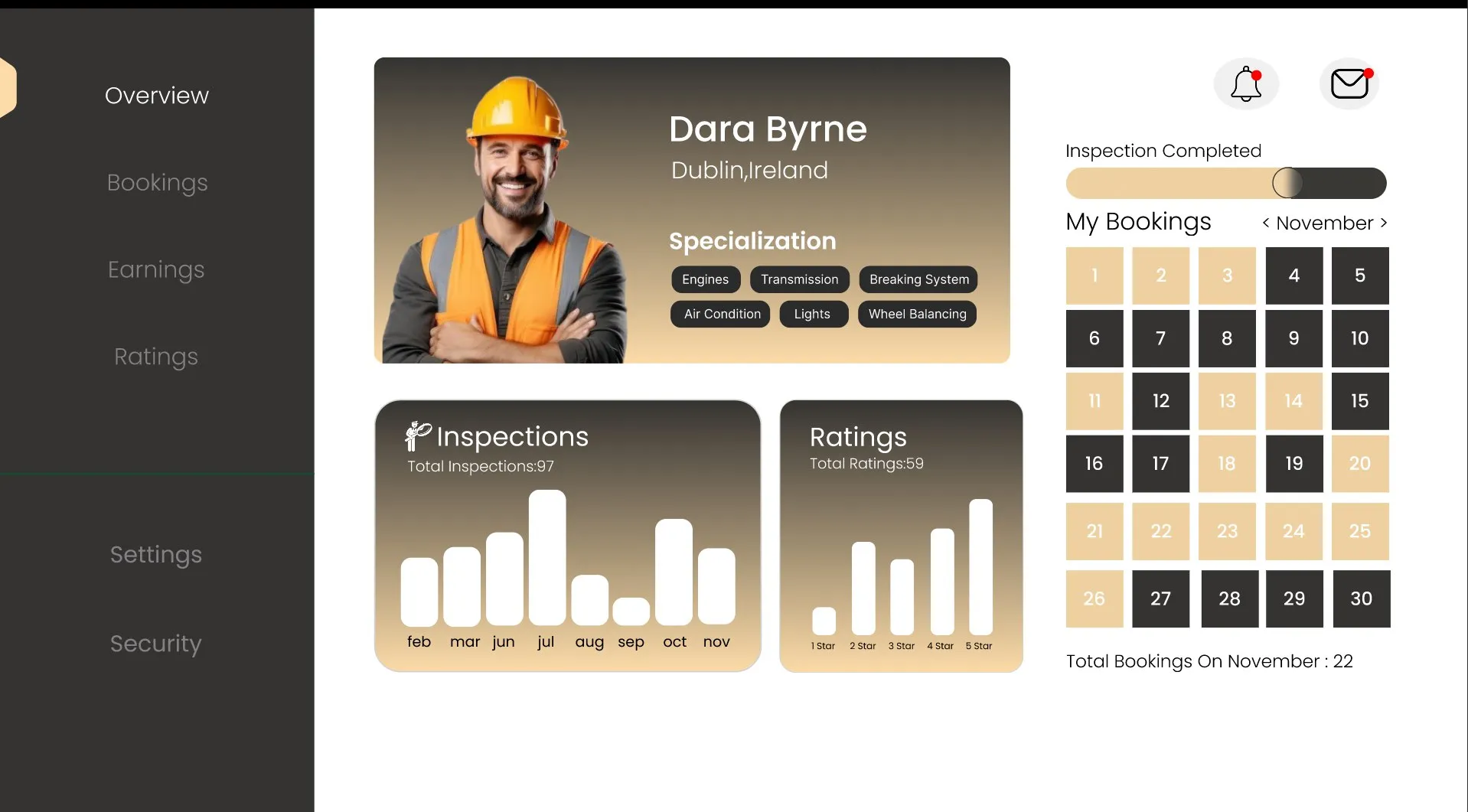Select day 27 in bookings calendar
Image resolution: width=1468 pixels, height=812 pixels.
1160,598
